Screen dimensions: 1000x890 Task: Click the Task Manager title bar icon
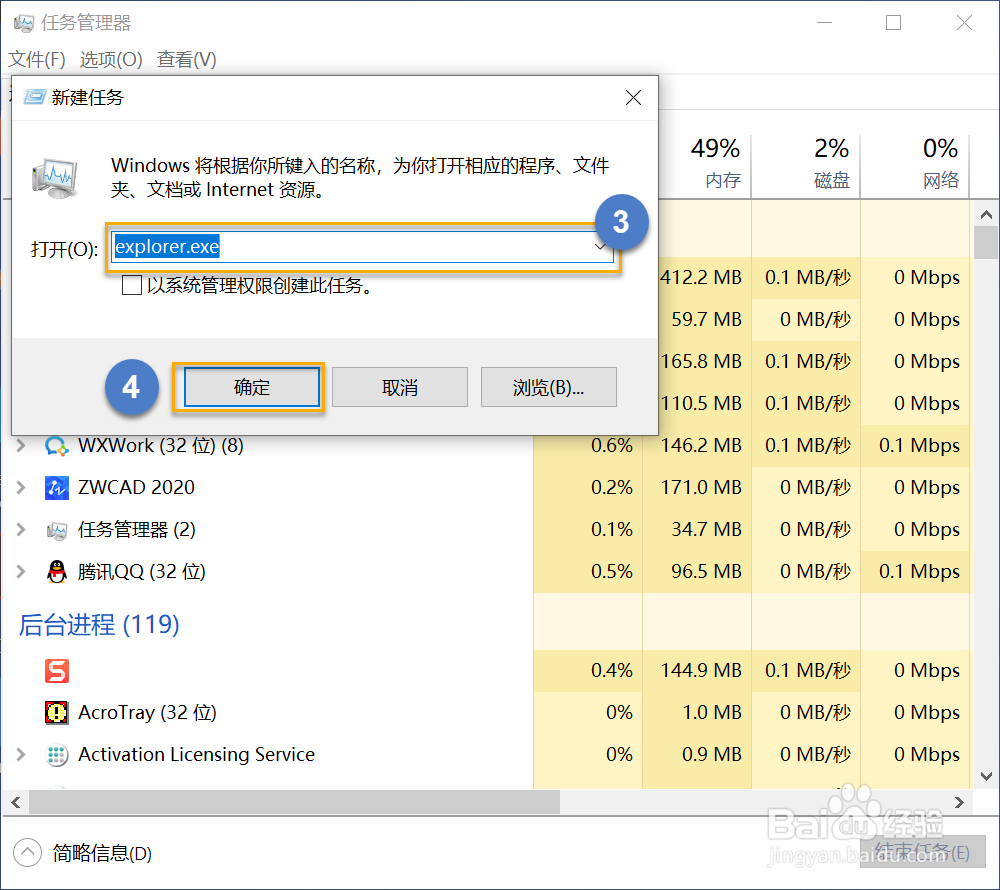click(x=22, y=22)
